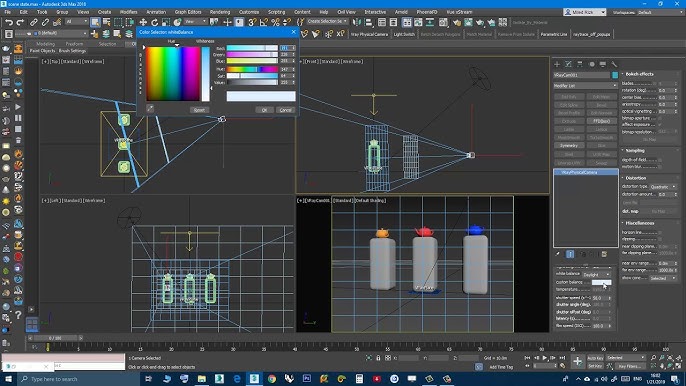Toggle the show end result icon below modifier stack

tap(570, 254)
